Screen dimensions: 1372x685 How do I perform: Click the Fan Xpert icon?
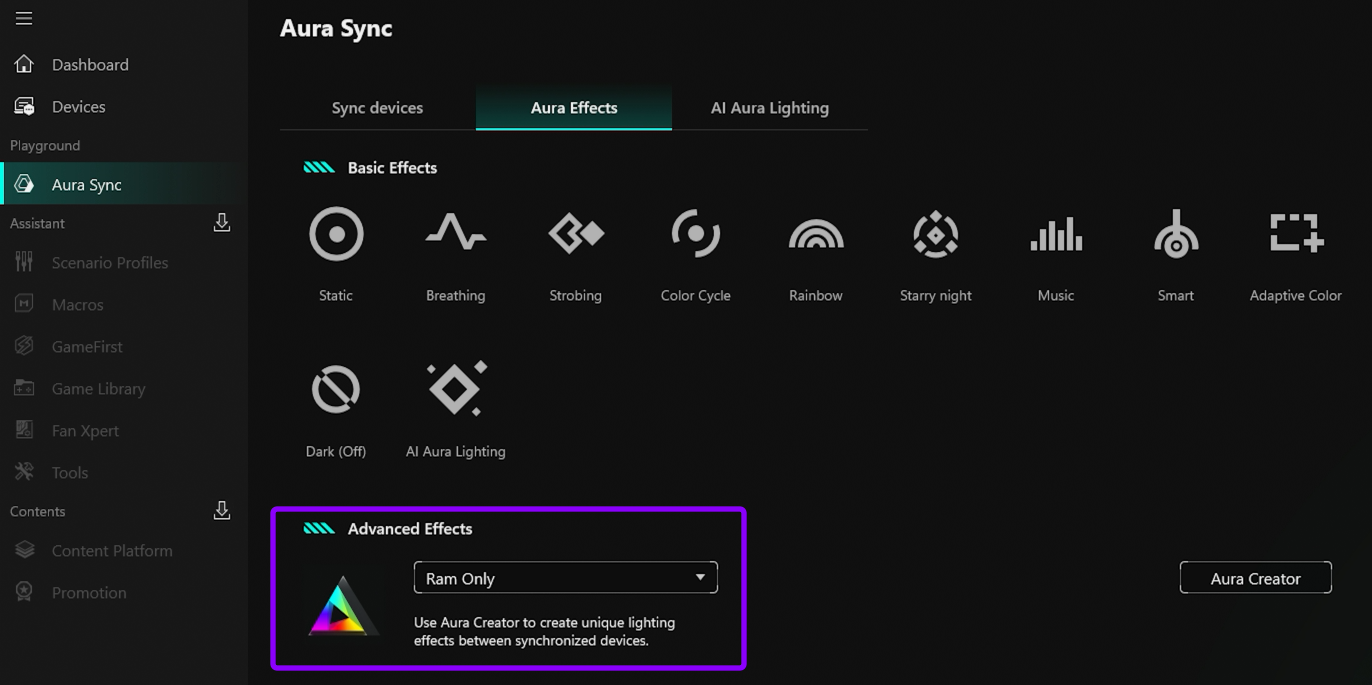tap(24, 430)
